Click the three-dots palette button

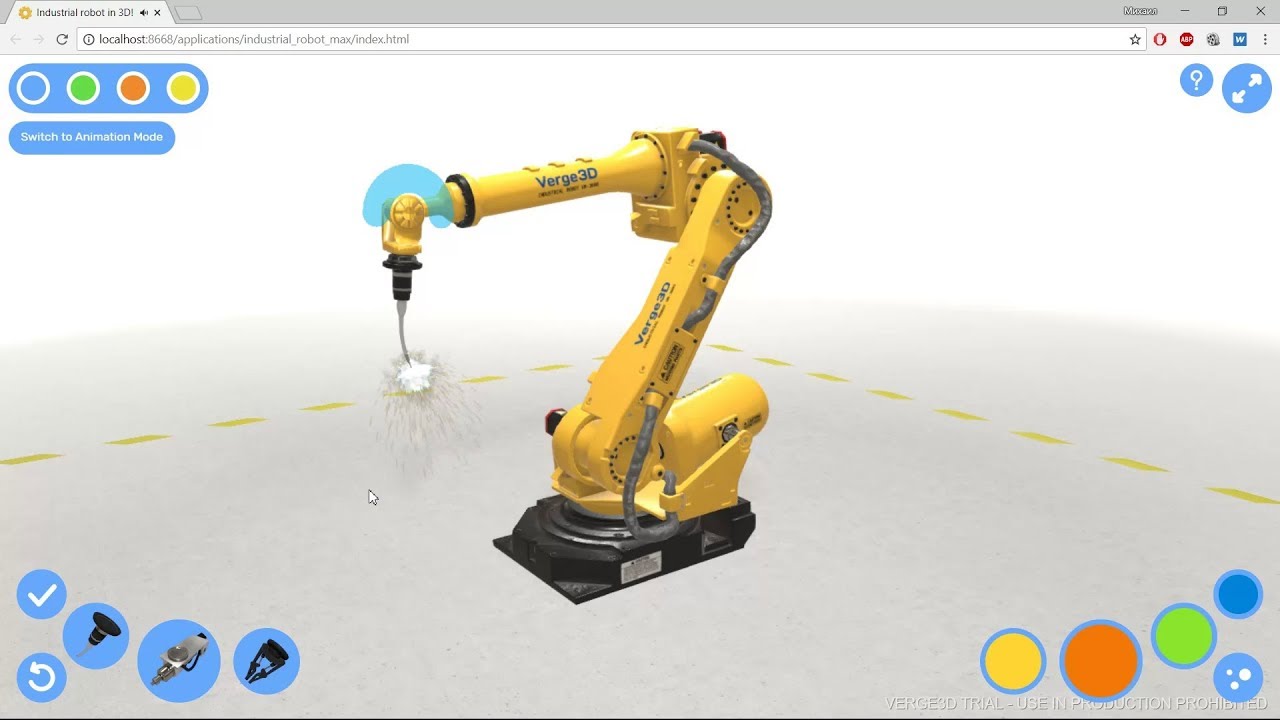click(x=1238, y=678)
